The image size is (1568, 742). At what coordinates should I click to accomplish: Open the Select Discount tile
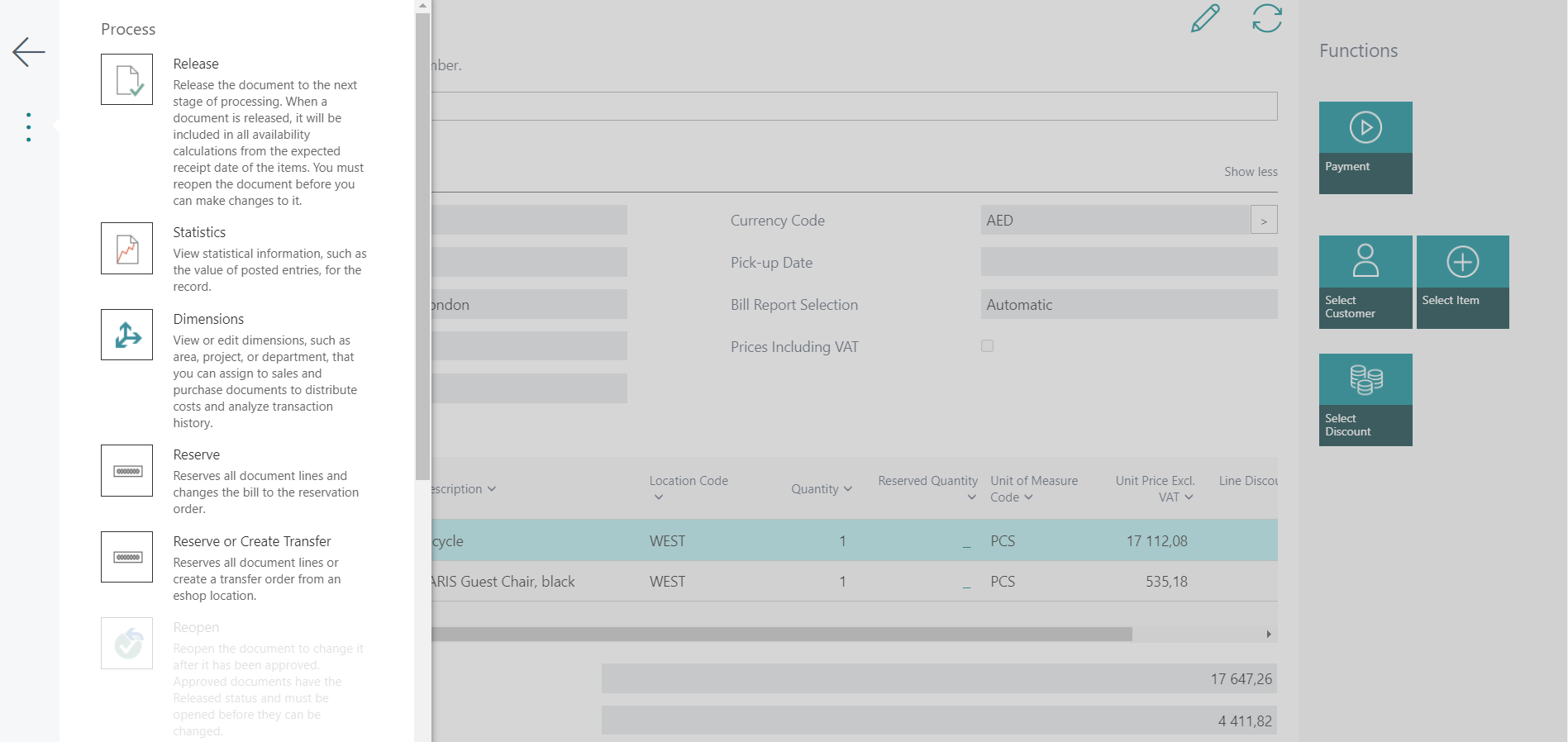pos(1365,400)
